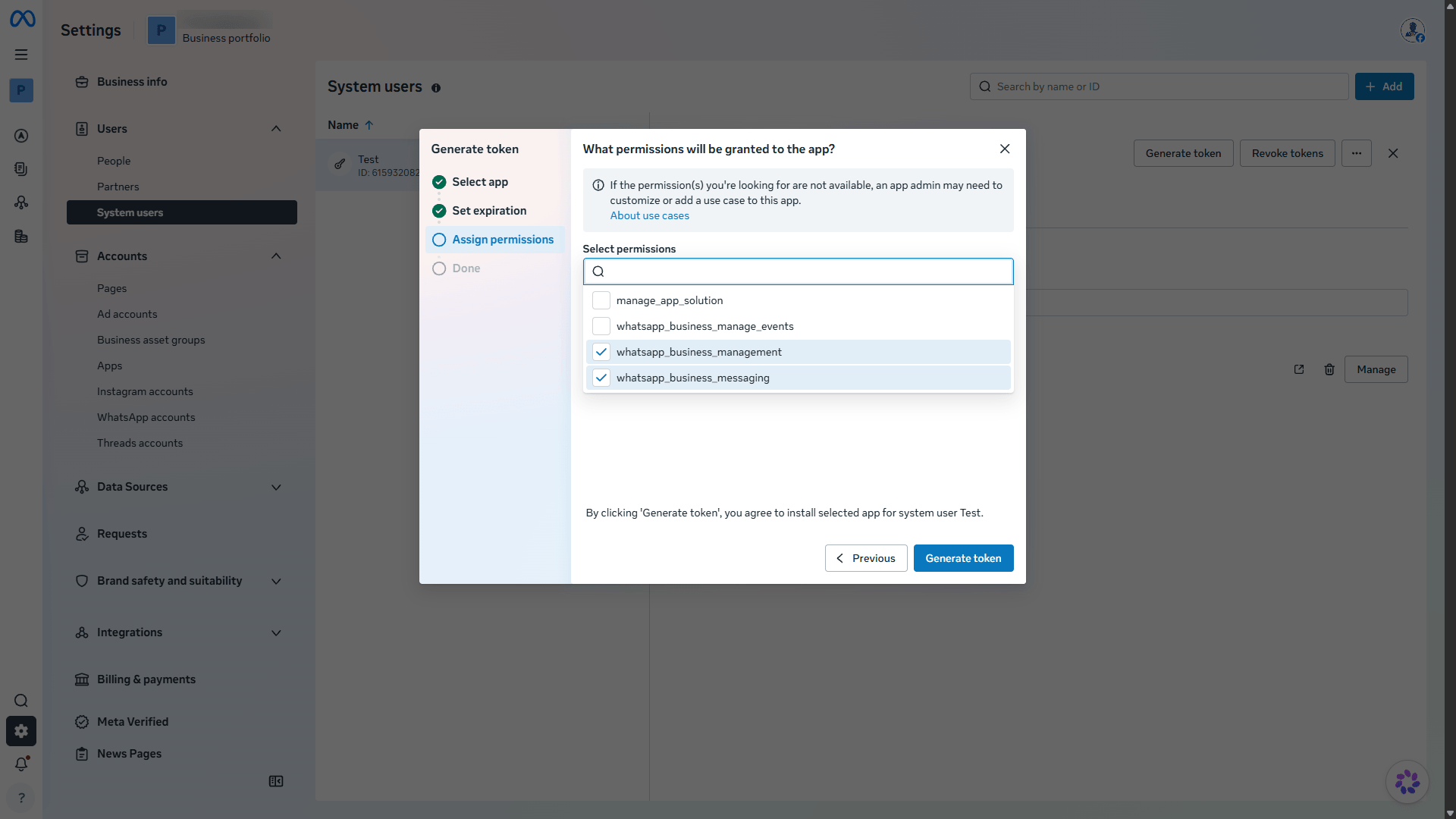Expand Brand safety and suitability section
The image size is (1456, 819).
276,581
